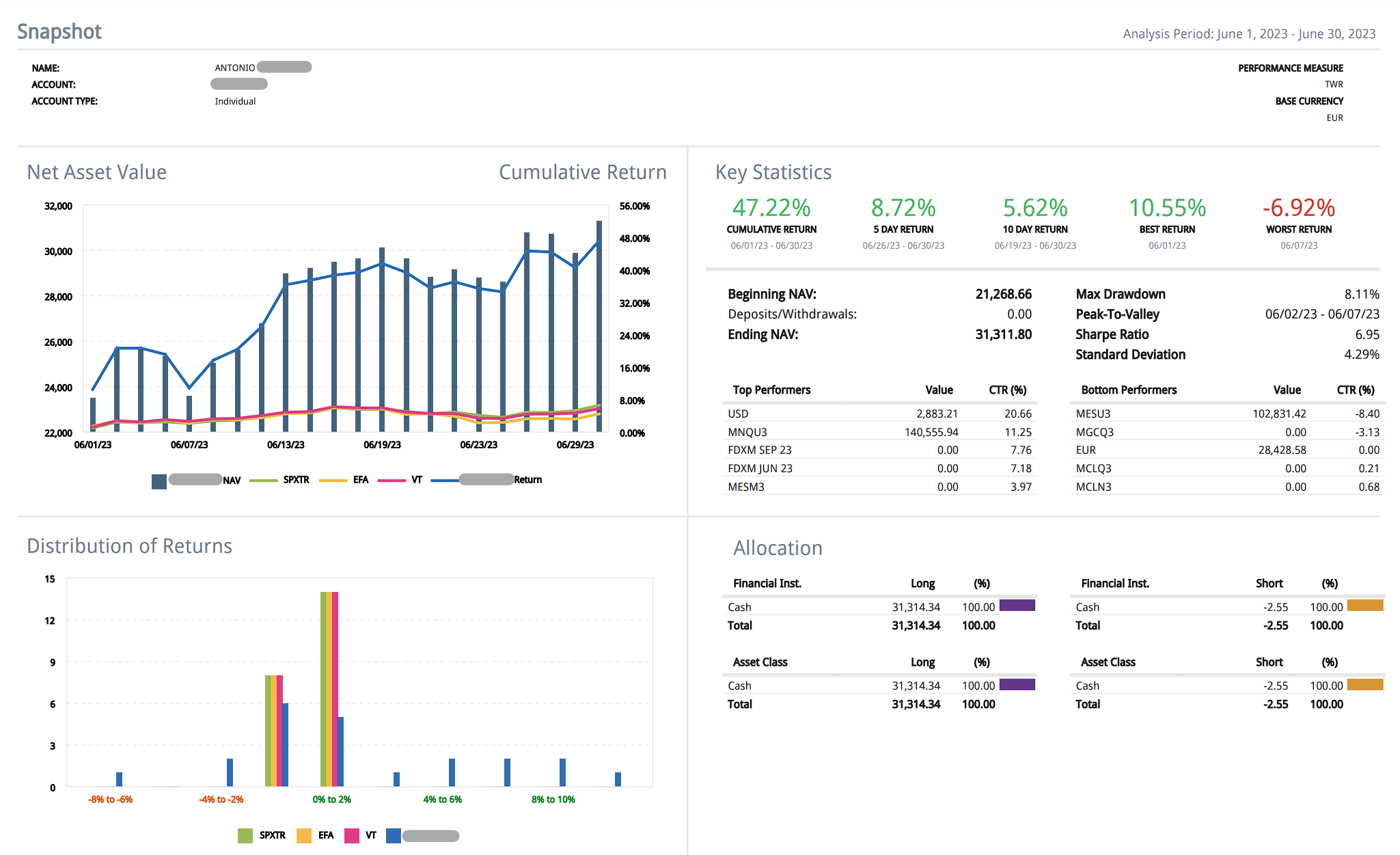Click purple Cash bar under Financial Inst. Long
Screen dimensions: 1400x855
[x=1017, y=606]
